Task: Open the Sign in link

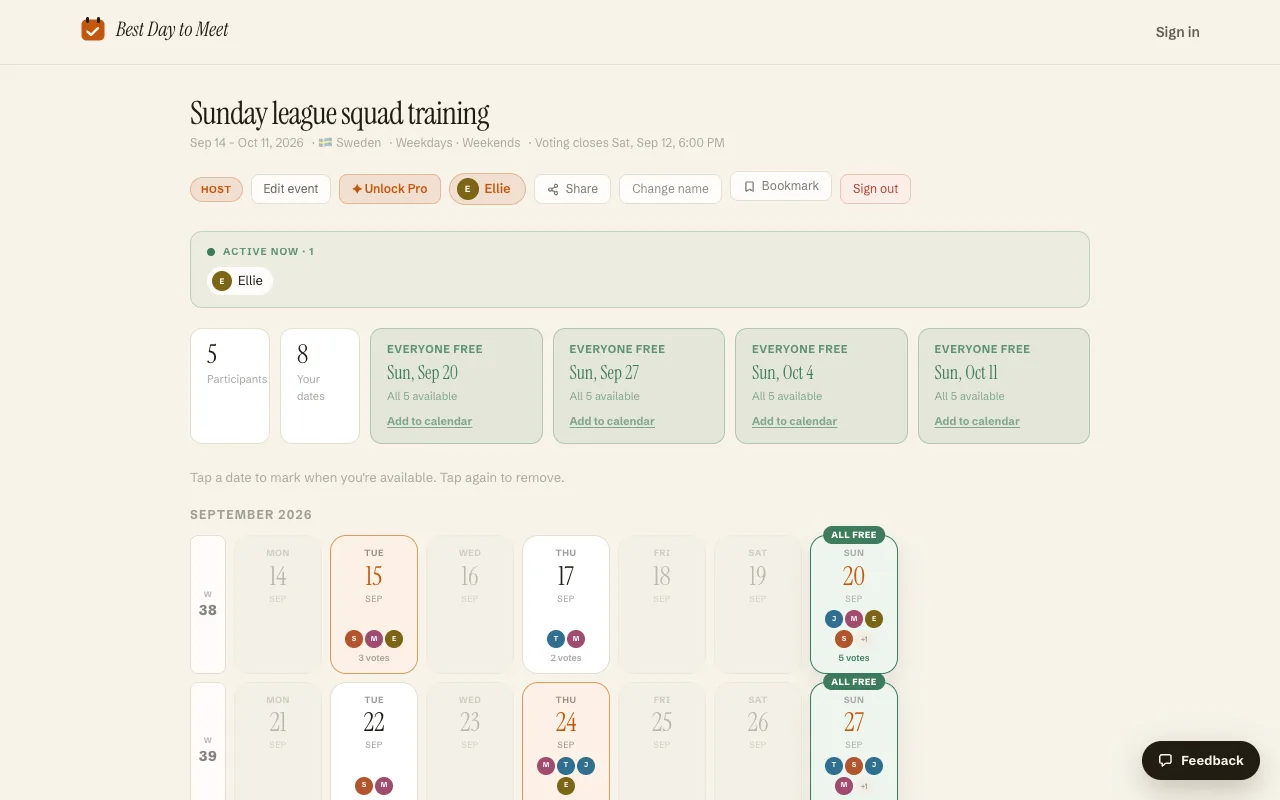Action: 1177,32
